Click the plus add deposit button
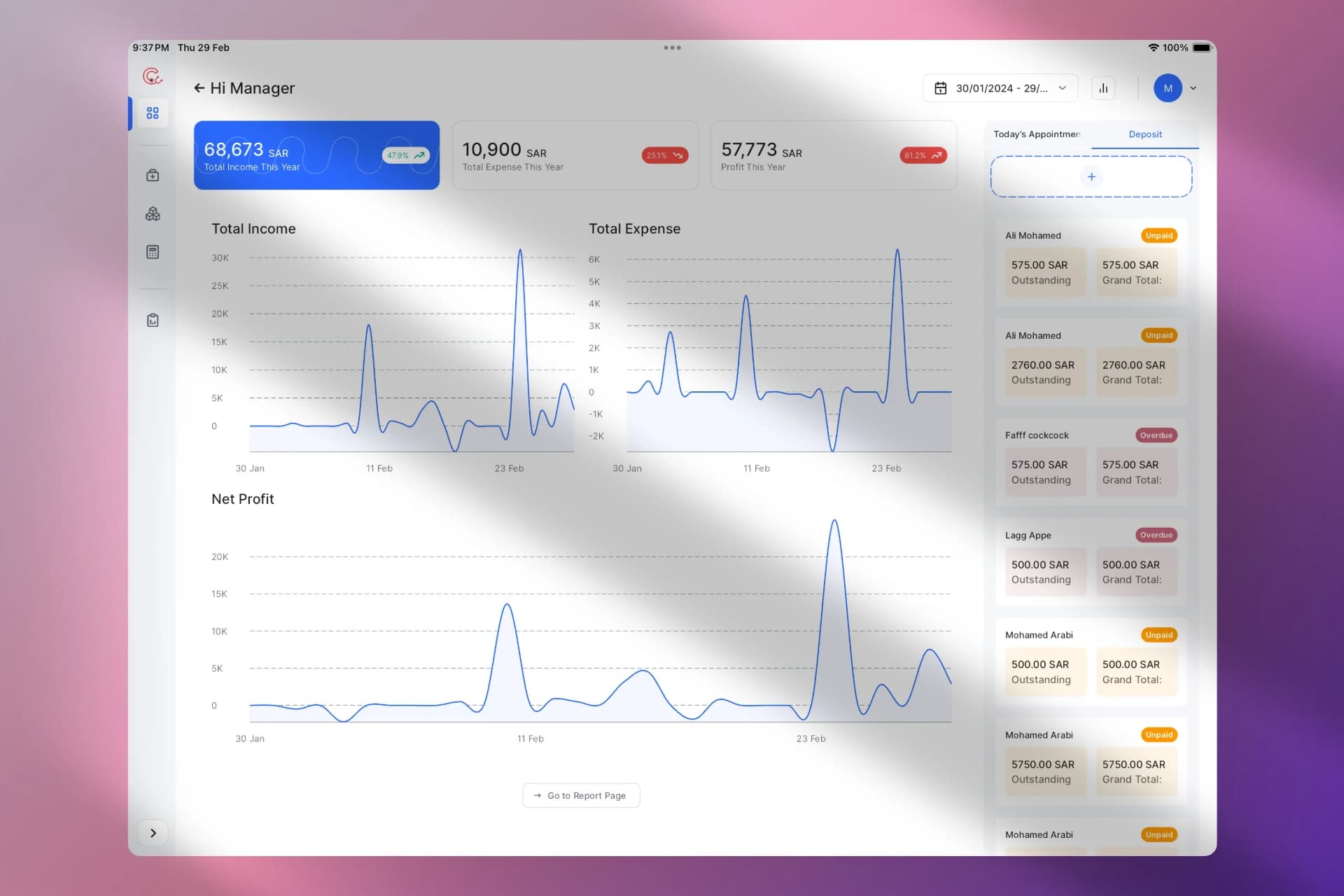Viewport: 1344px width, 896px height. (1091, 176)
